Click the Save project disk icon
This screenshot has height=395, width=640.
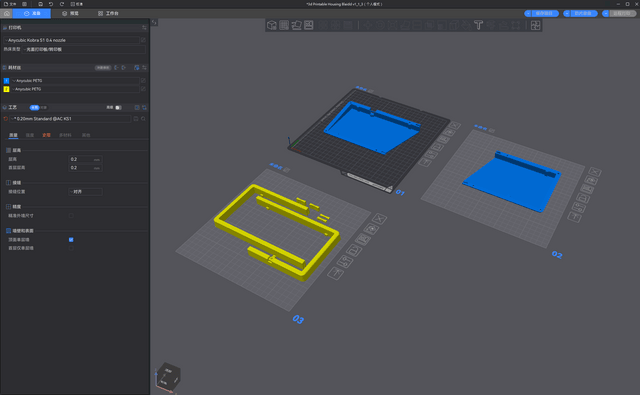40,4
